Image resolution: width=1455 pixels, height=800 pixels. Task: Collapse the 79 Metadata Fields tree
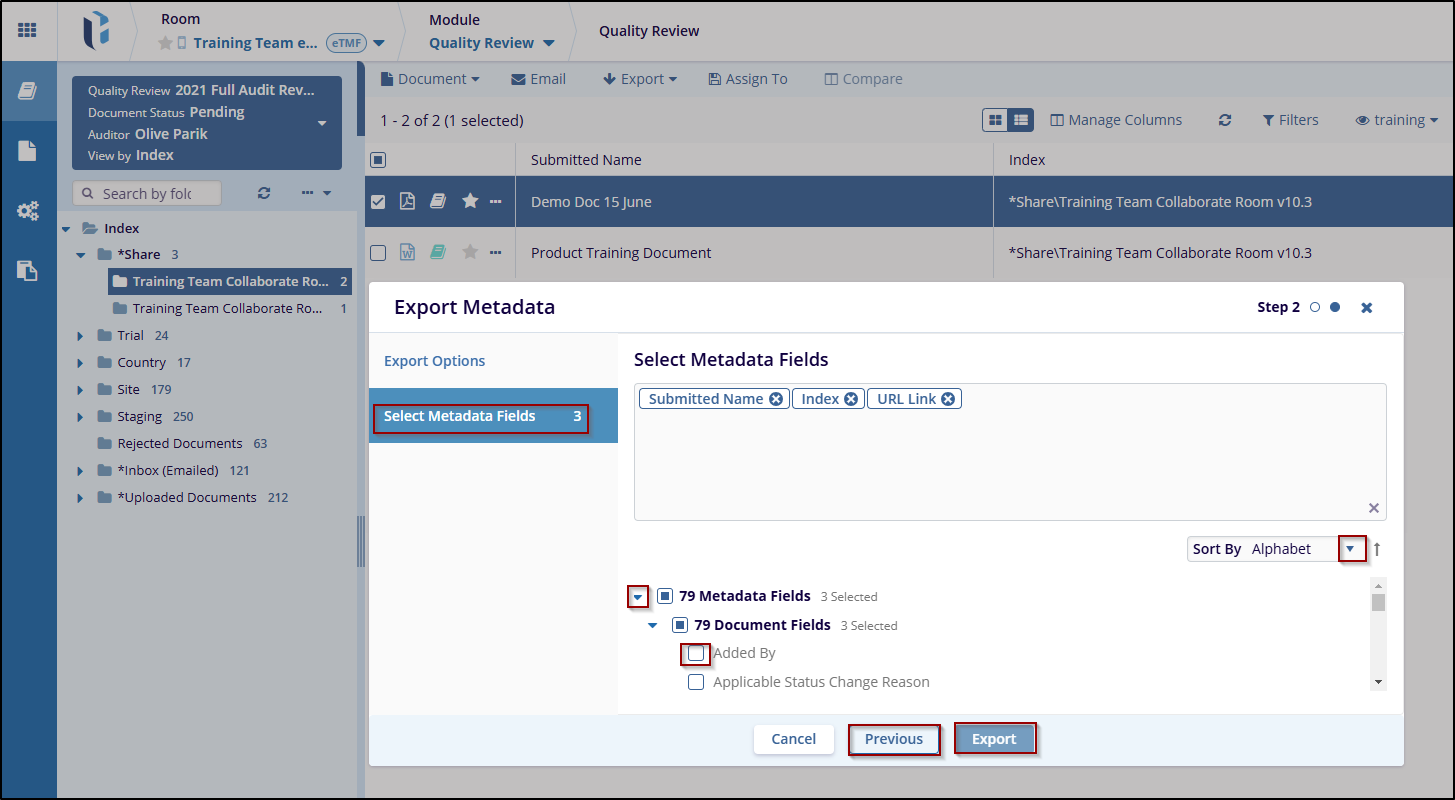[x=638, y=597]
